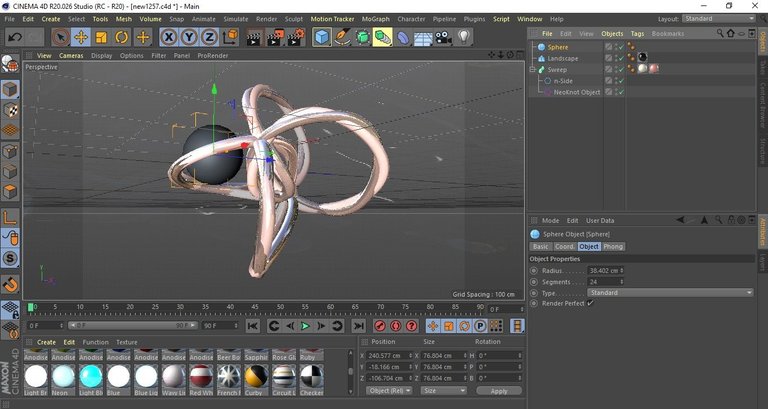This screenshot has height=409, width=768.
Task: Select the NeoKnot Object in the tree
Action: point(577,92)
